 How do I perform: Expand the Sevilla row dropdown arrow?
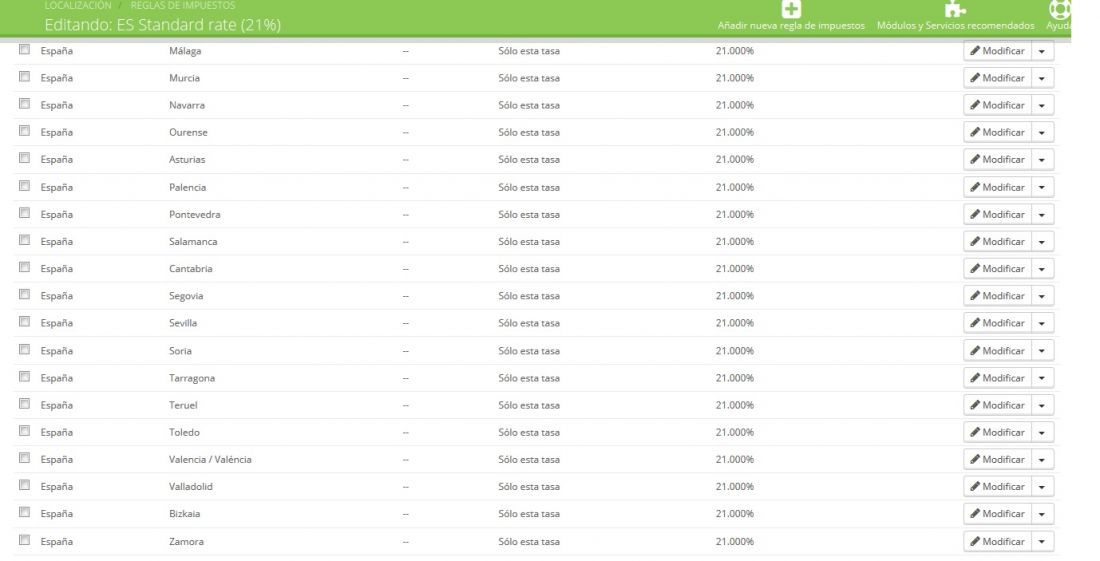coord(1042,323)
